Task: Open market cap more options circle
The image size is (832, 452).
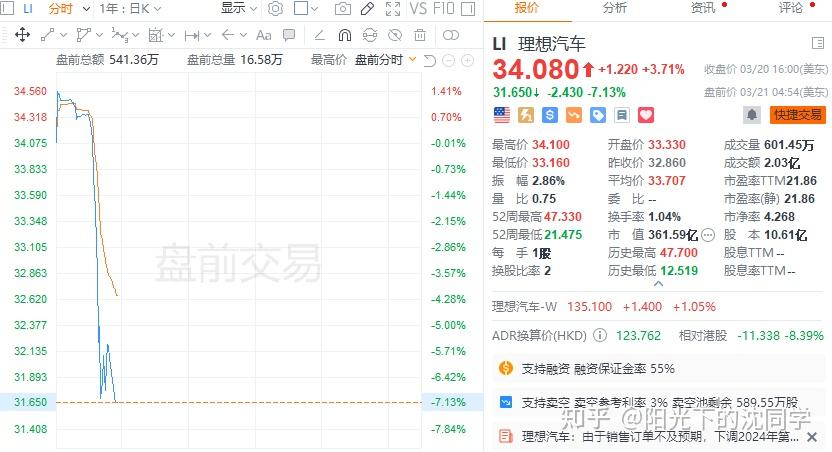Action: point(708,234)
